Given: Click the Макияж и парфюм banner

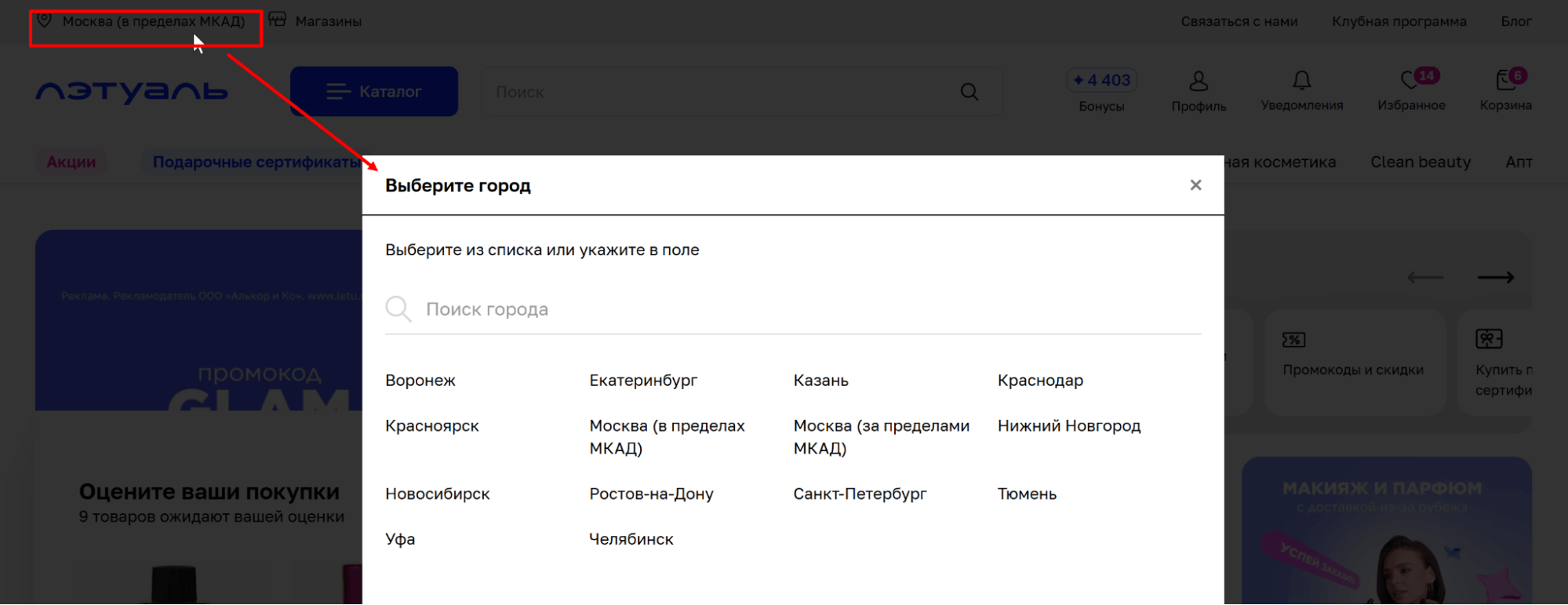Looking at the screenshot, I should coord(1387,530).
